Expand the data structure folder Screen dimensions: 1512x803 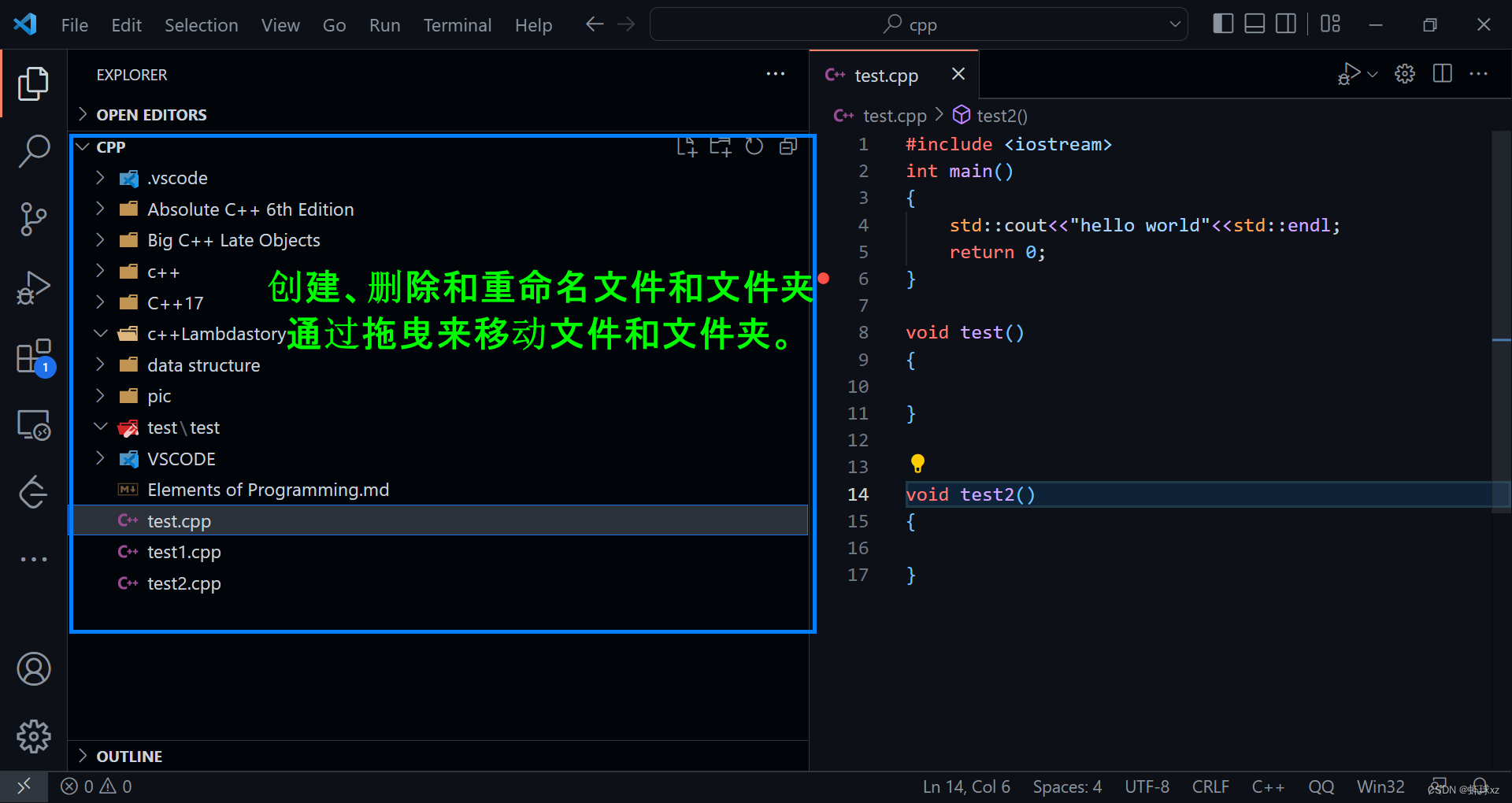click(x=100, y=364)
